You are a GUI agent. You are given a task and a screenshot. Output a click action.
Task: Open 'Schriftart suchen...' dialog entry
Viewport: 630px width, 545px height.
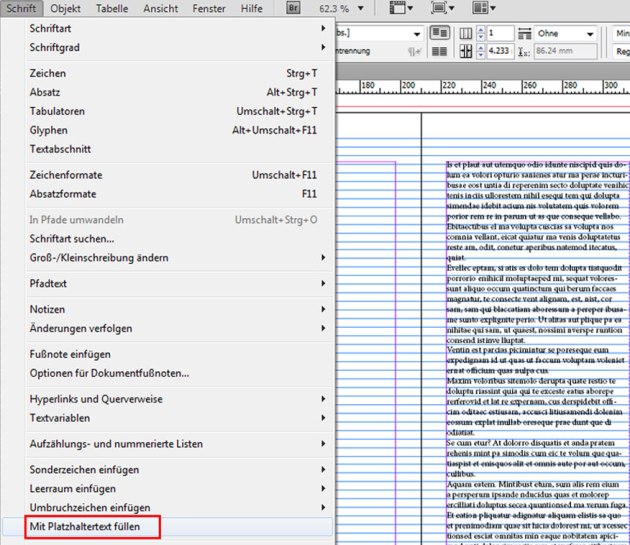pyautogui.click(x=71, y=239)
